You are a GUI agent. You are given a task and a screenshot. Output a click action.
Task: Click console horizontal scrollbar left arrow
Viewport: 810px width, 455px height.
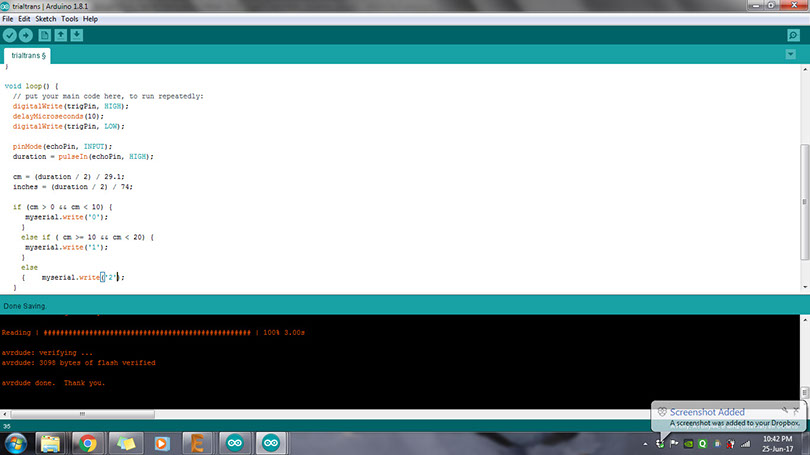(5, 414)
